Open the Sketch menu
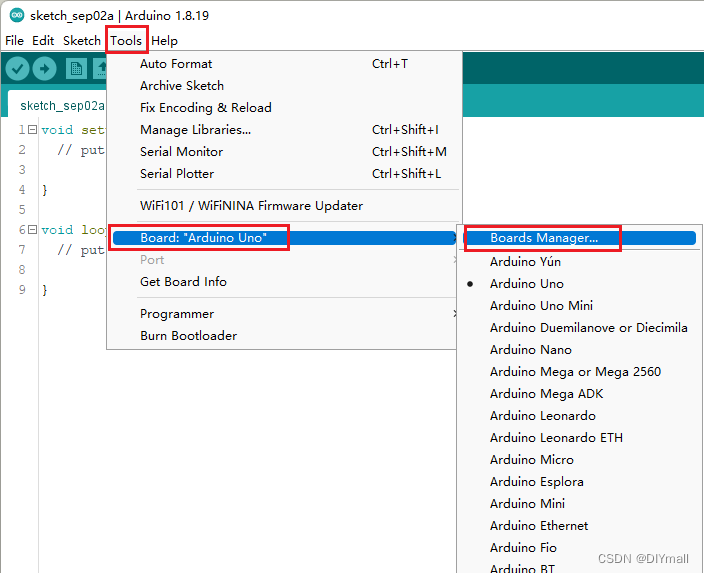Viewport: 704px width, 573px height. coord(82,41)
